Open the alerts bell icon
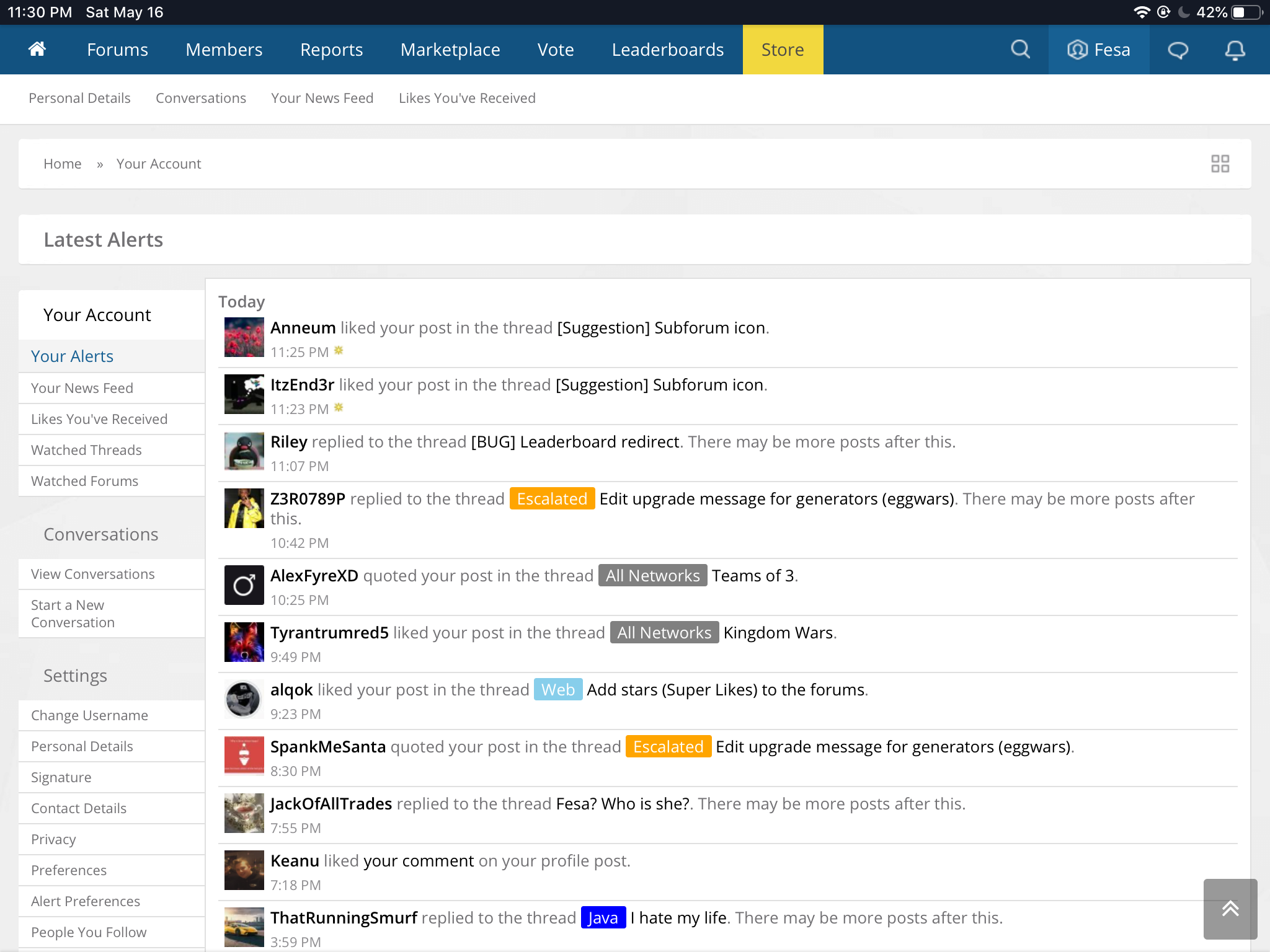Image resolution: width=1270 pixels, height=952 pixels. (x=1235, y=50)
